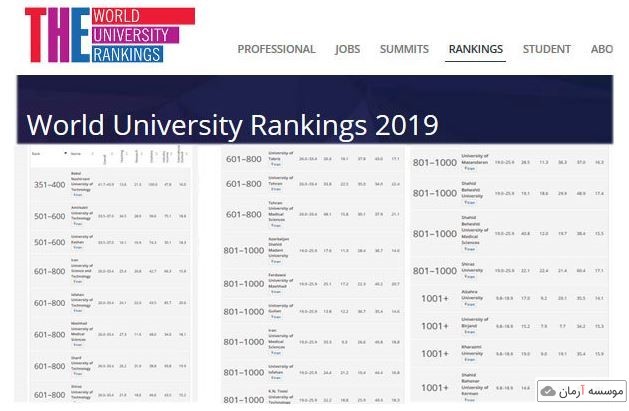This screenshot has height=411, width=629.
Task: Click the 1001+ rank in Kharazmi row
Action: pos(435,354)
